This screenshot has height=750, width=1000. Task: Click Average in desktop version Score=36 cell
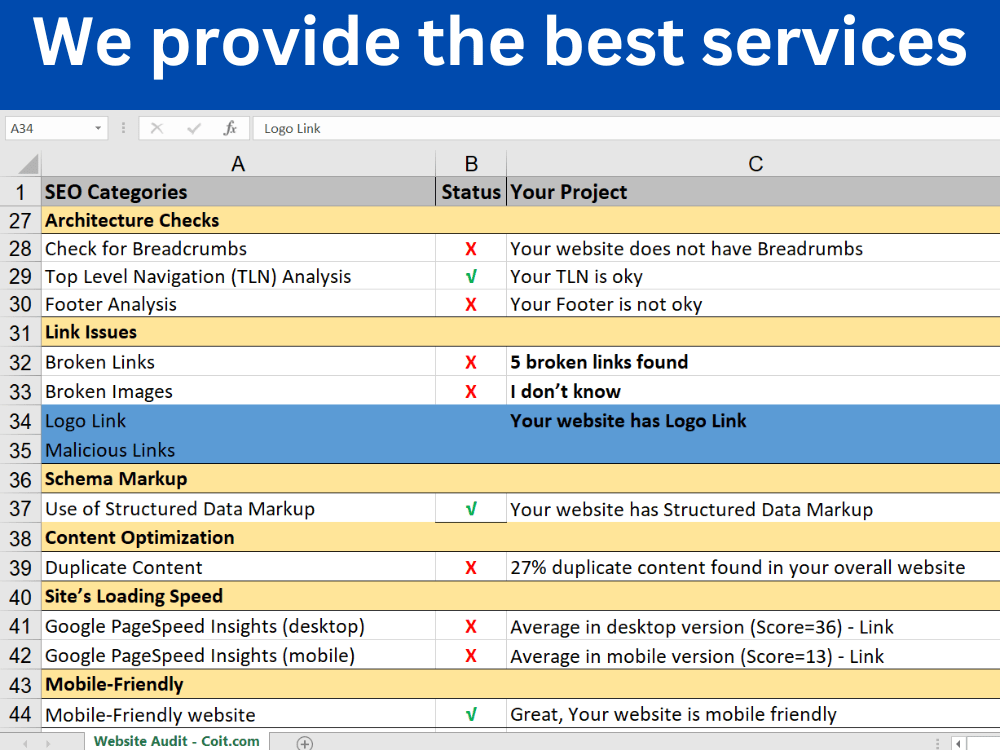(x=754, y=626)
